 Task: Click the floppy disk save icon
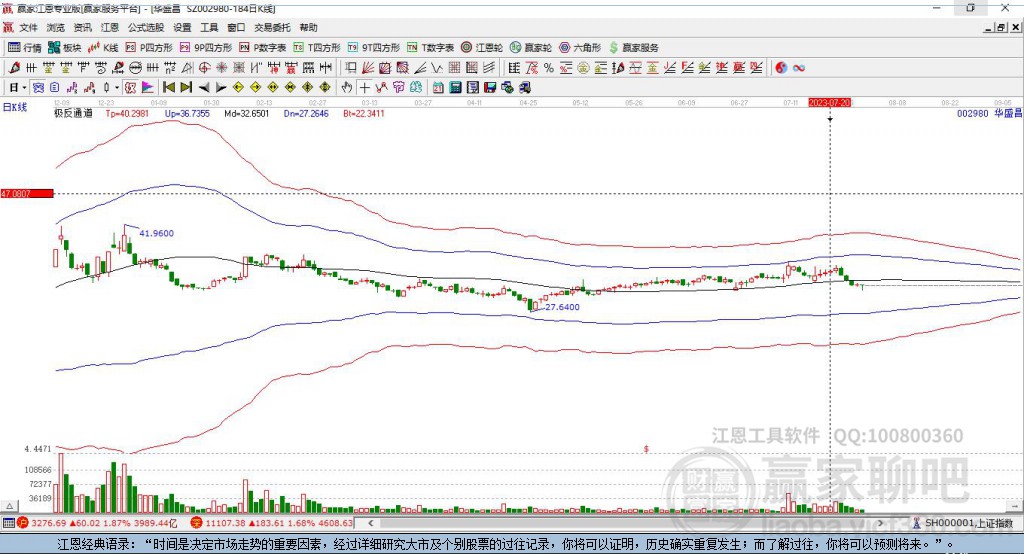(x=490, y=88)
